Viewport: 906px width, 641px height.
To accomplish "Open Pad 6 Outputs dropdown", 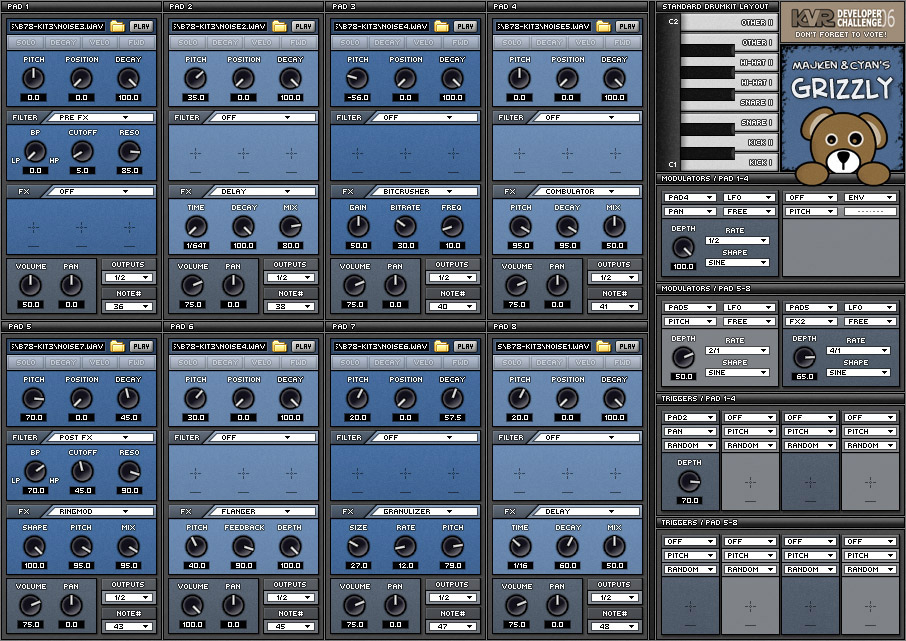I will pyautogui.click(x=290, y=598).
